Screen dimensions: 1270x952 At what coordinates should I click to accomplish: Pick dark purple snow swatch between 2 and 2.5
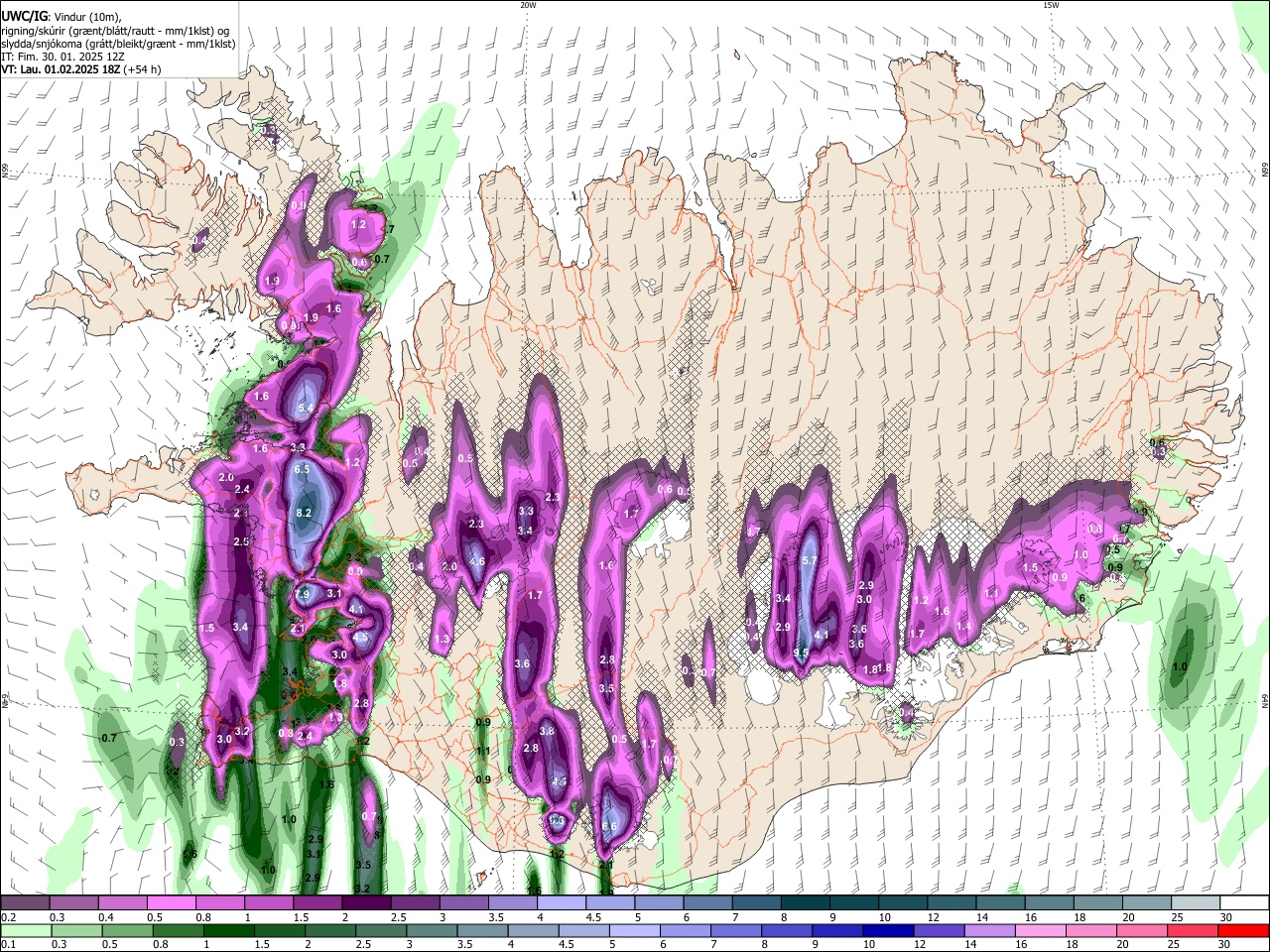pyautogui.click(x=366, y=902)
